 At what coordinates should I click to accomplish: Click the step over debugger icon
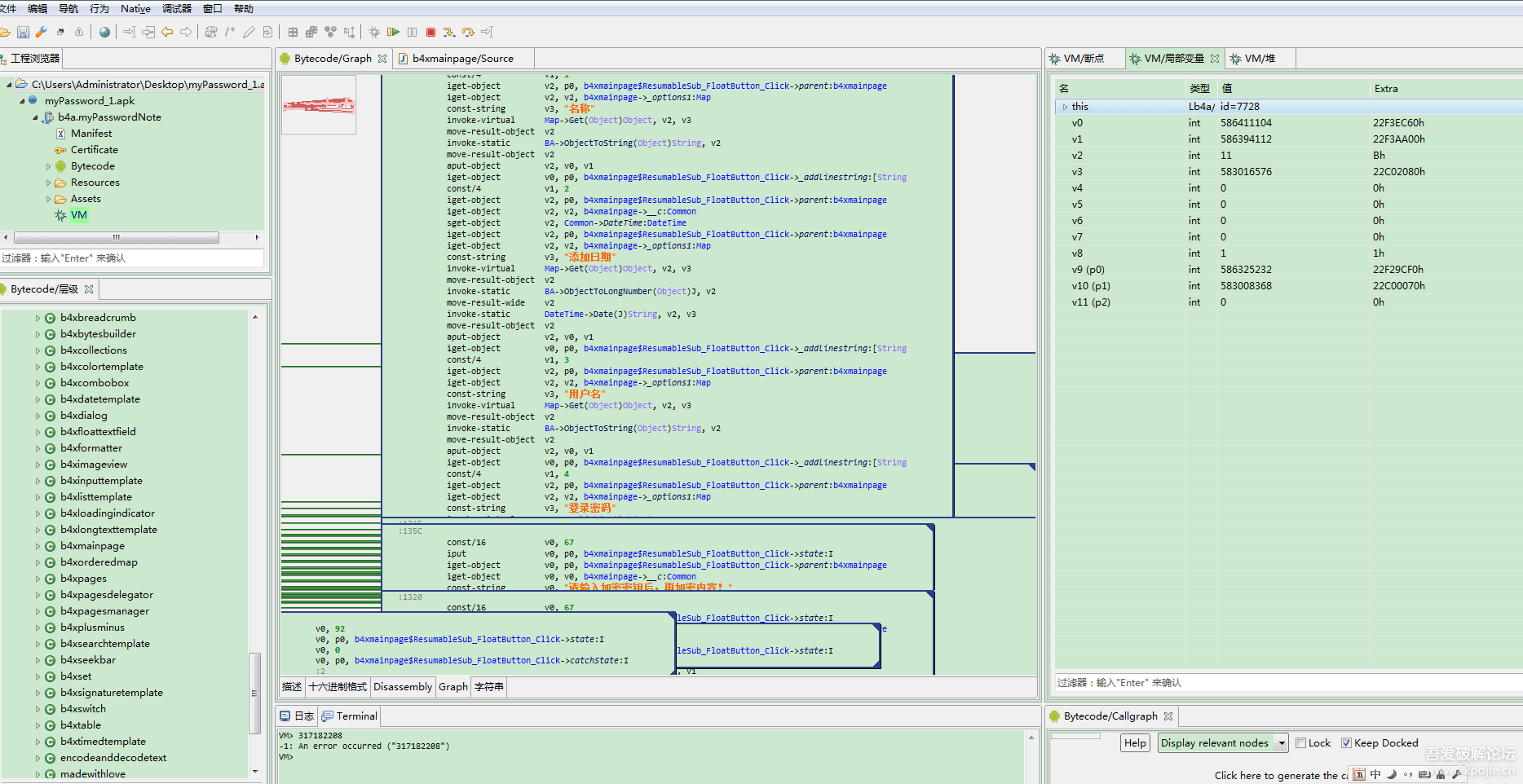click(x=468, y=32)
